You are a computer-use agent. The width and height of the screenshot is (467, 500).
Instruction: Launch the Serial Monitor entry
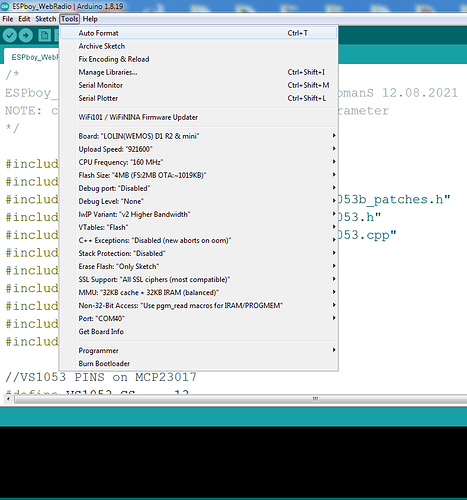(199, 85)
